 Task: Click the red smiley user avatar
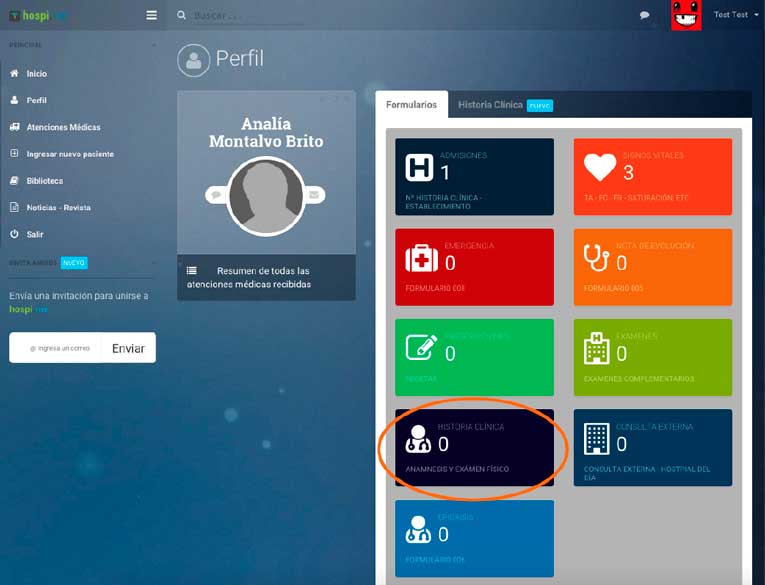point(686,15)
